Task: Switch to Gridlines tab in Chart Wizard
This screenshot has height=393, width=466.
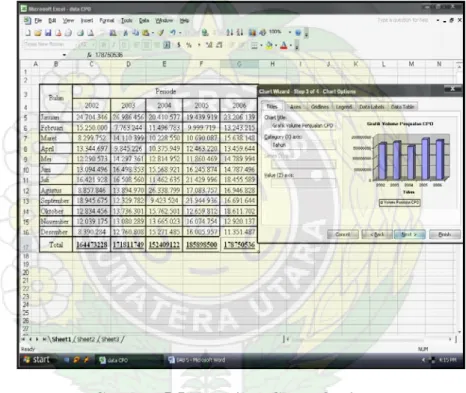Action: click(x=320, y=107)
